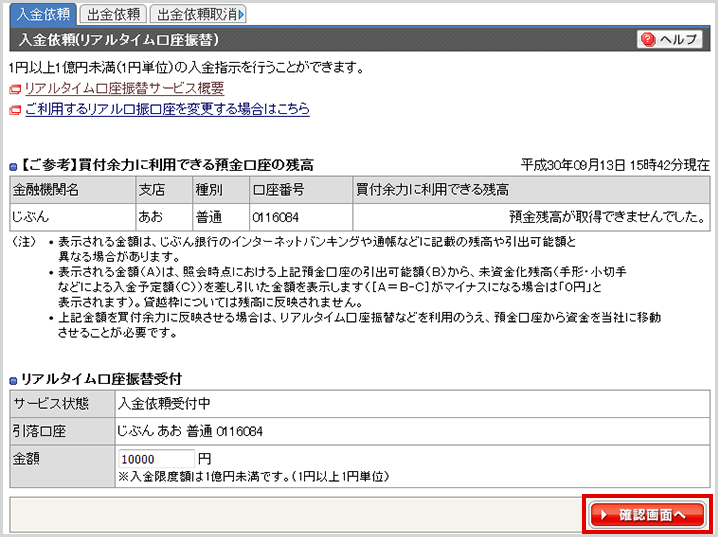Click the 買付余力に利用できる残高 column header
Viewport: 718px width, 538px height.
click(432, 190)
